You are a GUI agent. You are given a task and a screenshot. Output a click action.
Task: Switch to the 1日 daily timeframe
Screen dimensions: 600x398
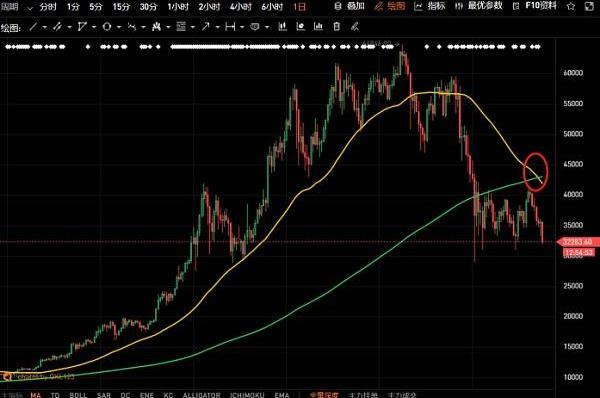(x=300, y=7)
